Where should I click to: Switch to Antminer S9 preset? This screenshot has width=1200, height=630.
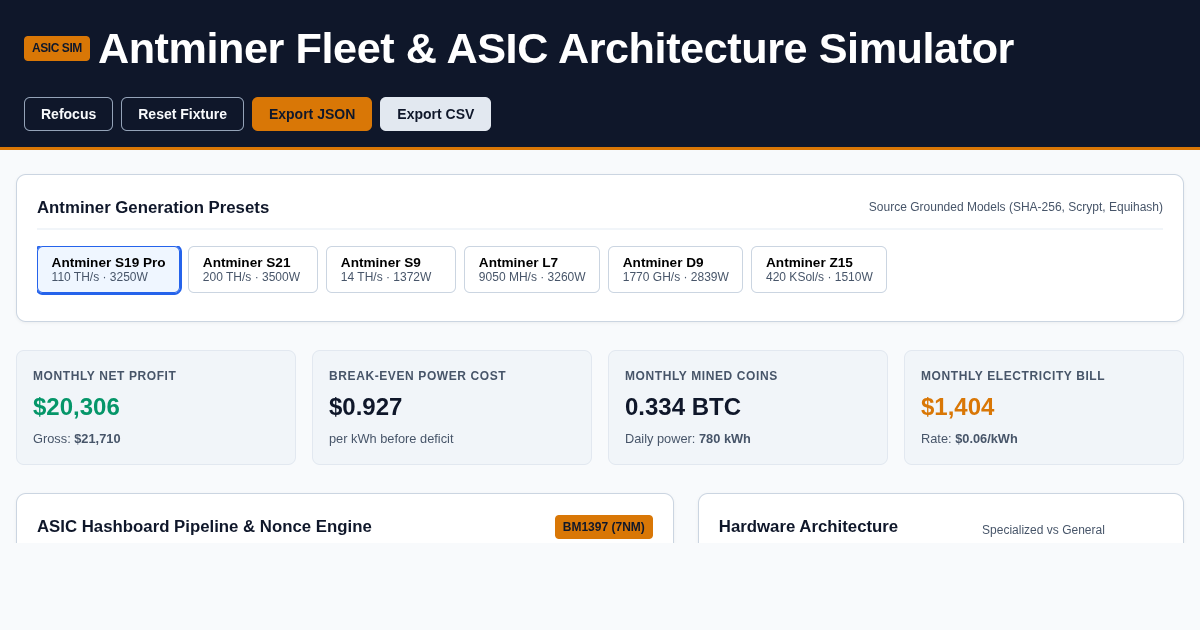pos(391,270)
